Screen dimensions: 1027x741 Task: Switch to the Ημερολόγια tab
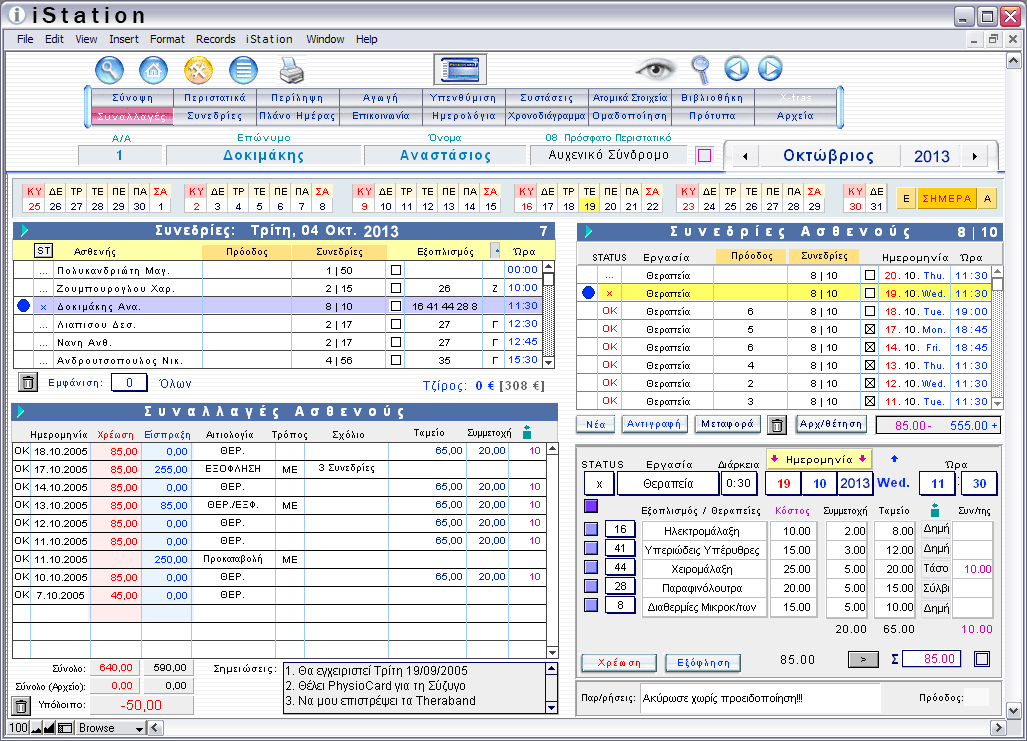[x=464, y=116]
